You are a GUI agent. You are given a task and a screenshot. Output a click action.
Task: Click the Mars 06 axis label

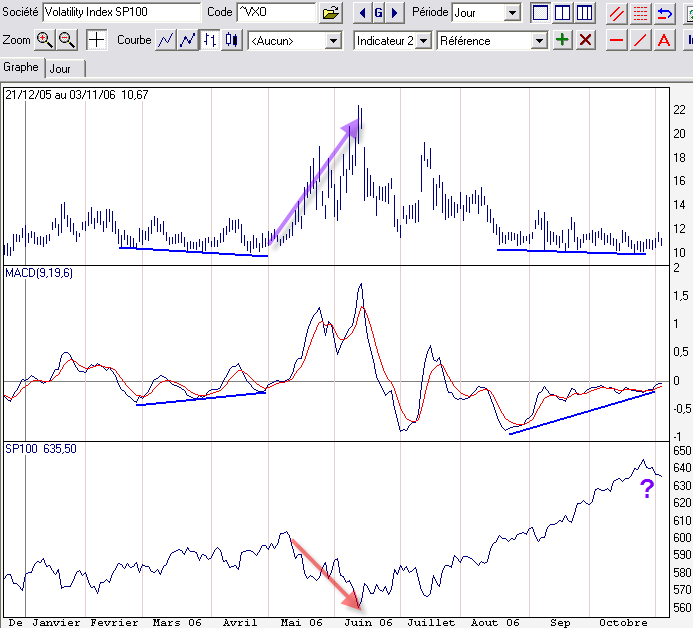177,622
